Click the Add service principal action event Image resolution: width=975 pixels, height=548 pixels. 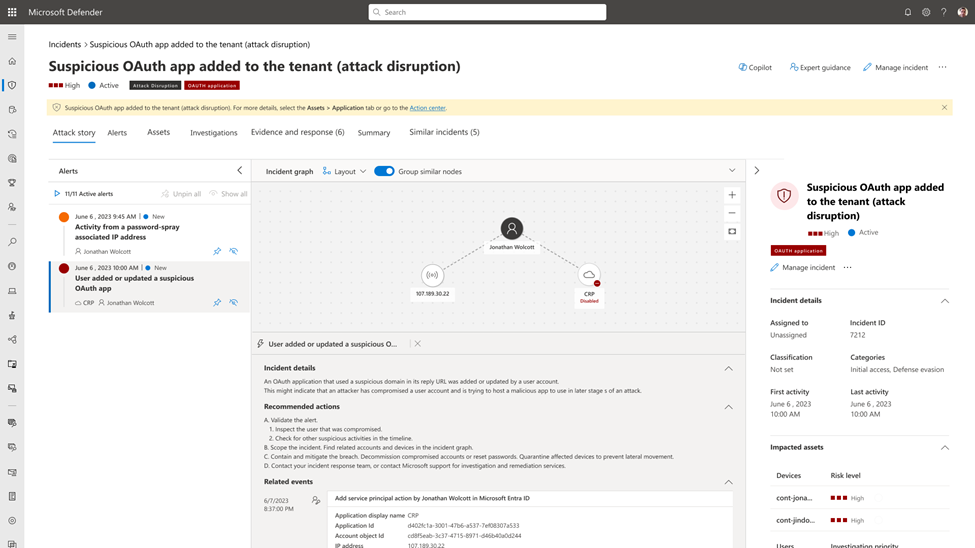tap(432, 498)
